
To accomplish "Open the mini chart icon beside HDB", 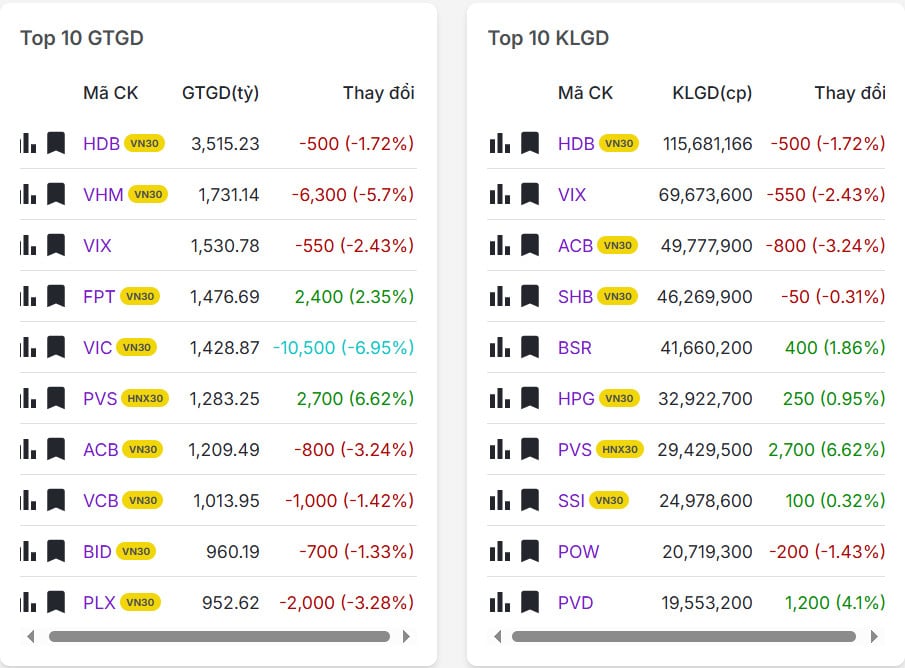I will 27,143.
